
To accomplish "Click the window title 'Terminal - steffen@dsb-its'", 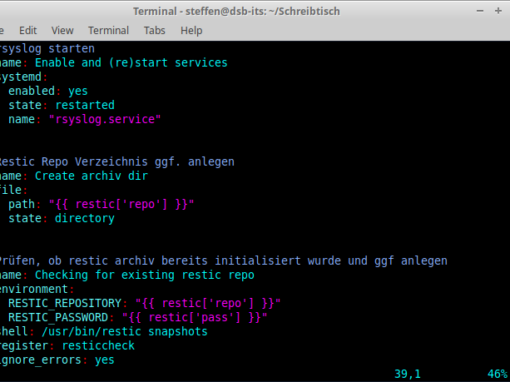I will pyautogui.click(x=199, y=11).
